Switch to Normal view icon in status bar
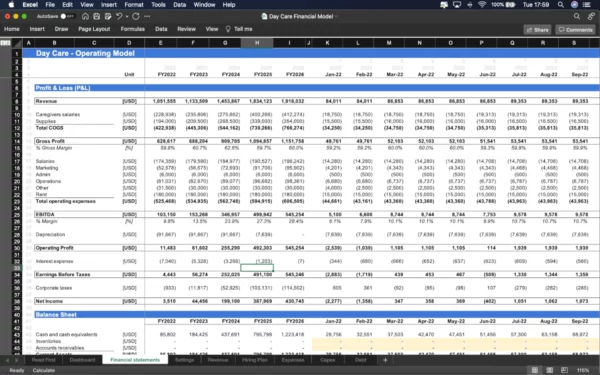 (535, 370)
